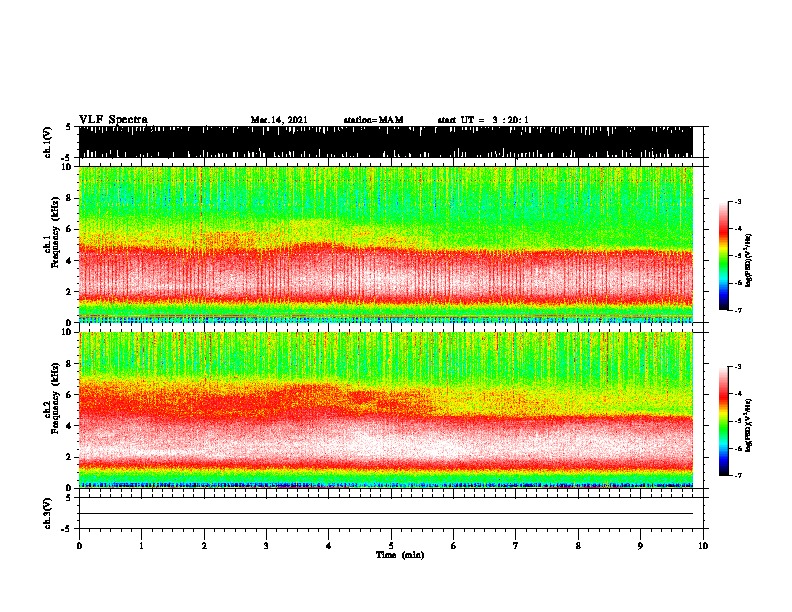Click the "-3" label on ch.1 colorbar
The width and height of the screenshot is (792, 612).
pos(737,202)
